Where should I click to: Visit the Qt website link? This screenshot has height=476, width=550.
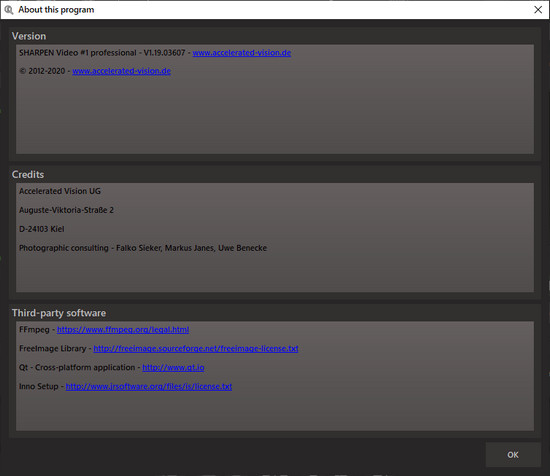pyautogui.click(x=173, y=368)
